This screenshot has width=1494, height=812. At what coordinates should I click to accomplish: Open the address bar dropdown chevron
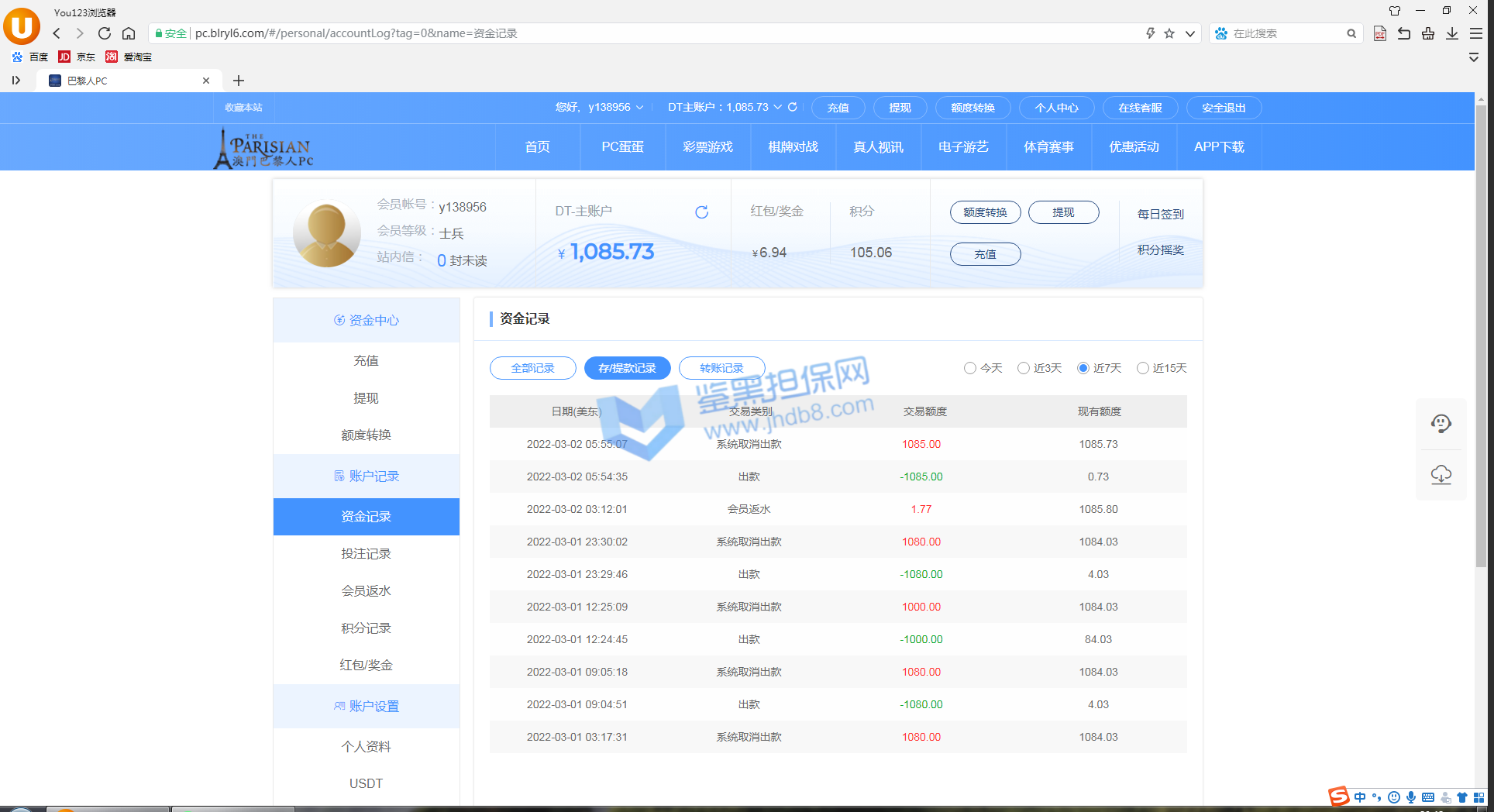tap(1189, 33)
